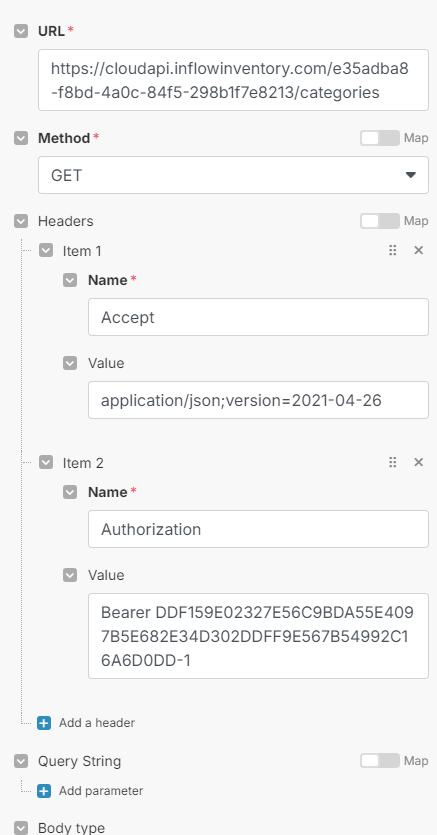Collapse the Query String section
The image size is (437, 835).
[21, 761]
